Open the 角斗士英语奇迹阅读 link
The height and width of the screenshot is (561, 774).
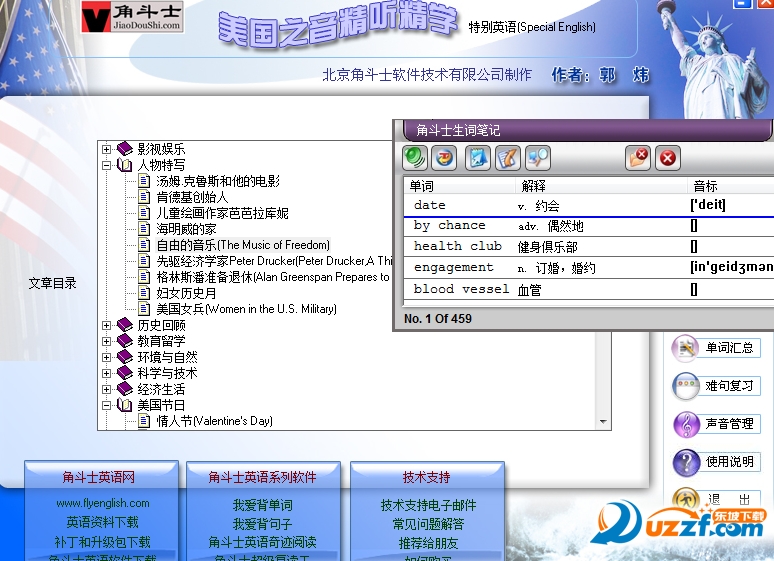pos(263,542)
